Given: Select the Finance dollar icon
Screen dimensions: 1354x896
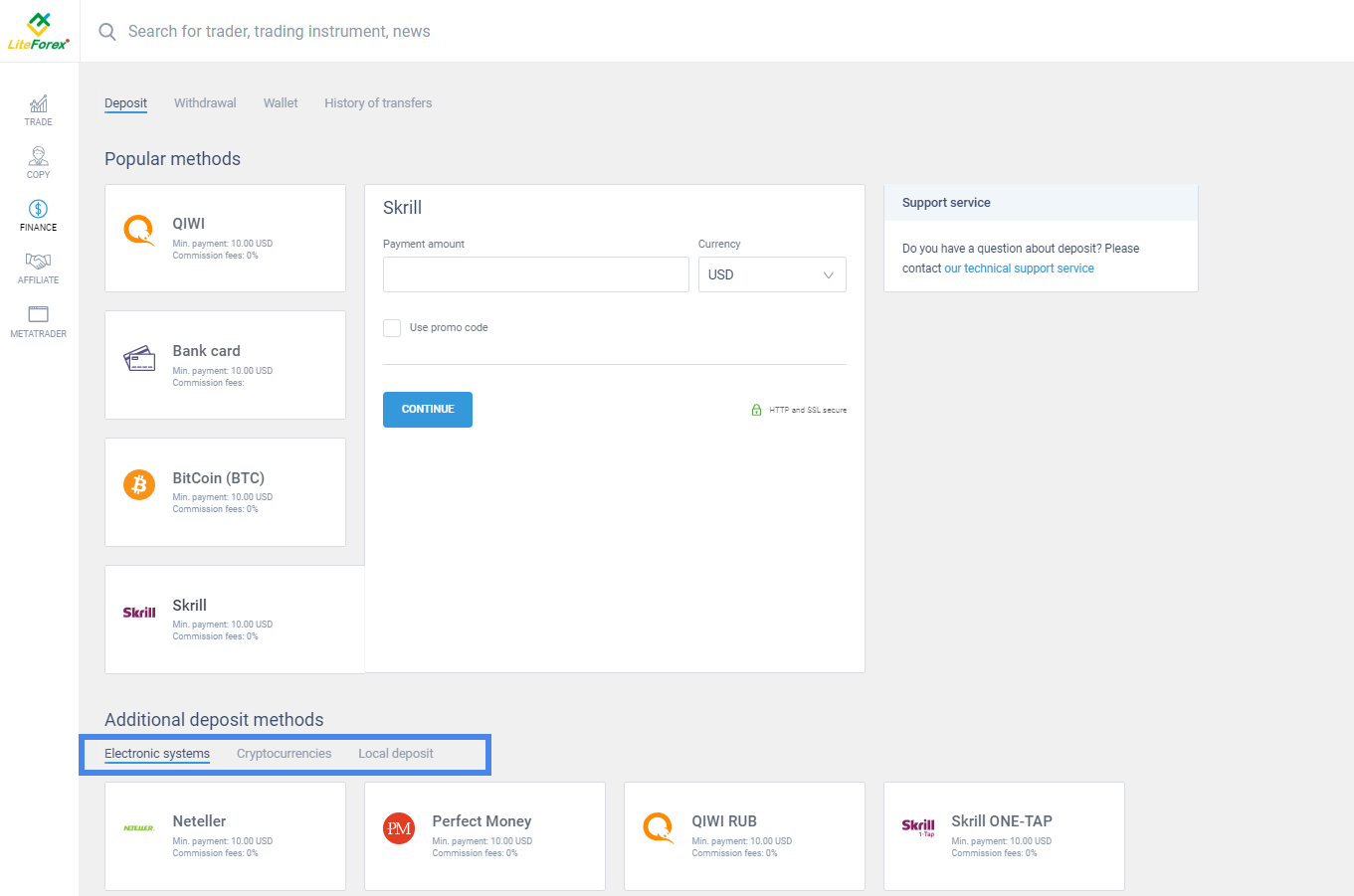Looking at the screenshot, I should 38,209.
